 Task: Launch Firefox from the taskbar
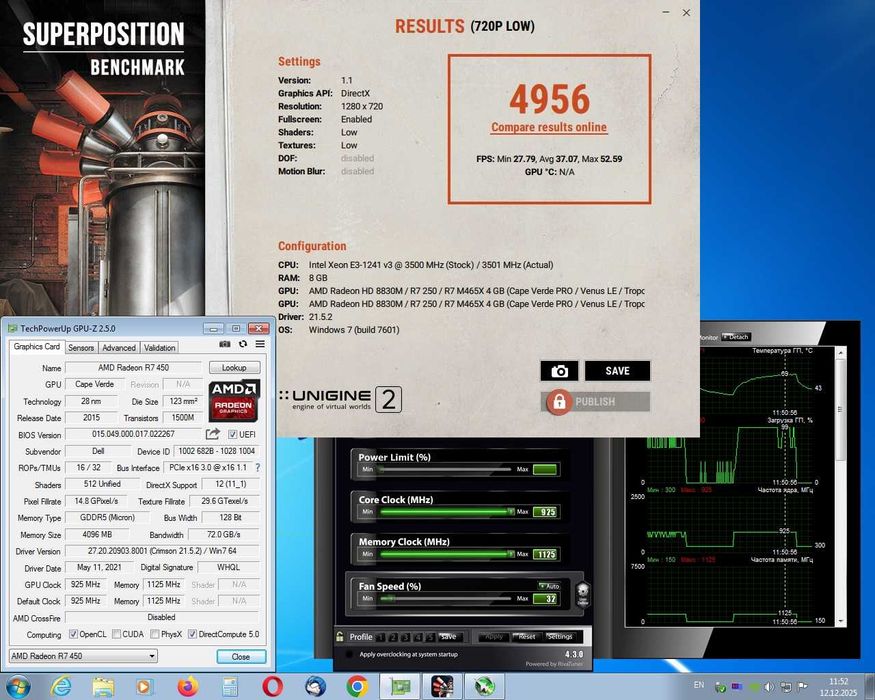(x=188, y=687)
